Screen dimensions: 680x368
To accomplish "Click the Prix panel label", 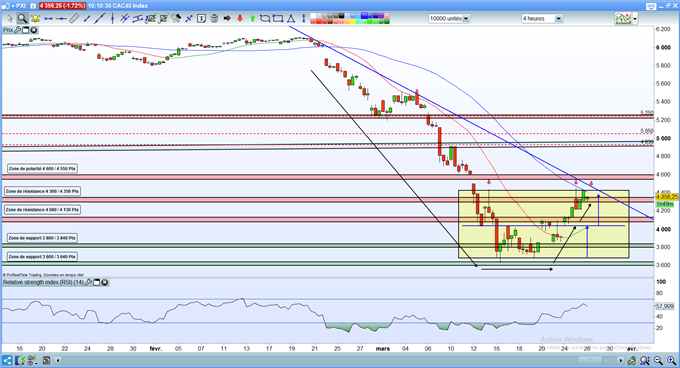I will (x=8, y=30).
